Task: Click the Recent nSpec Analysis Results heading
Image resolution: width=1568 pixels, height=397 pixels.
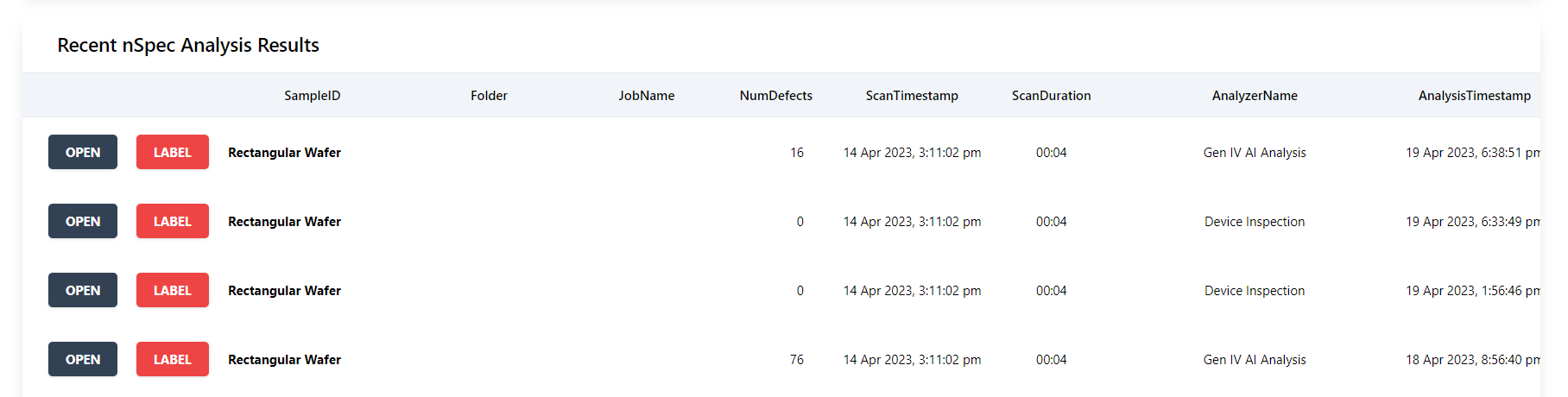Action: click(188, 45)
